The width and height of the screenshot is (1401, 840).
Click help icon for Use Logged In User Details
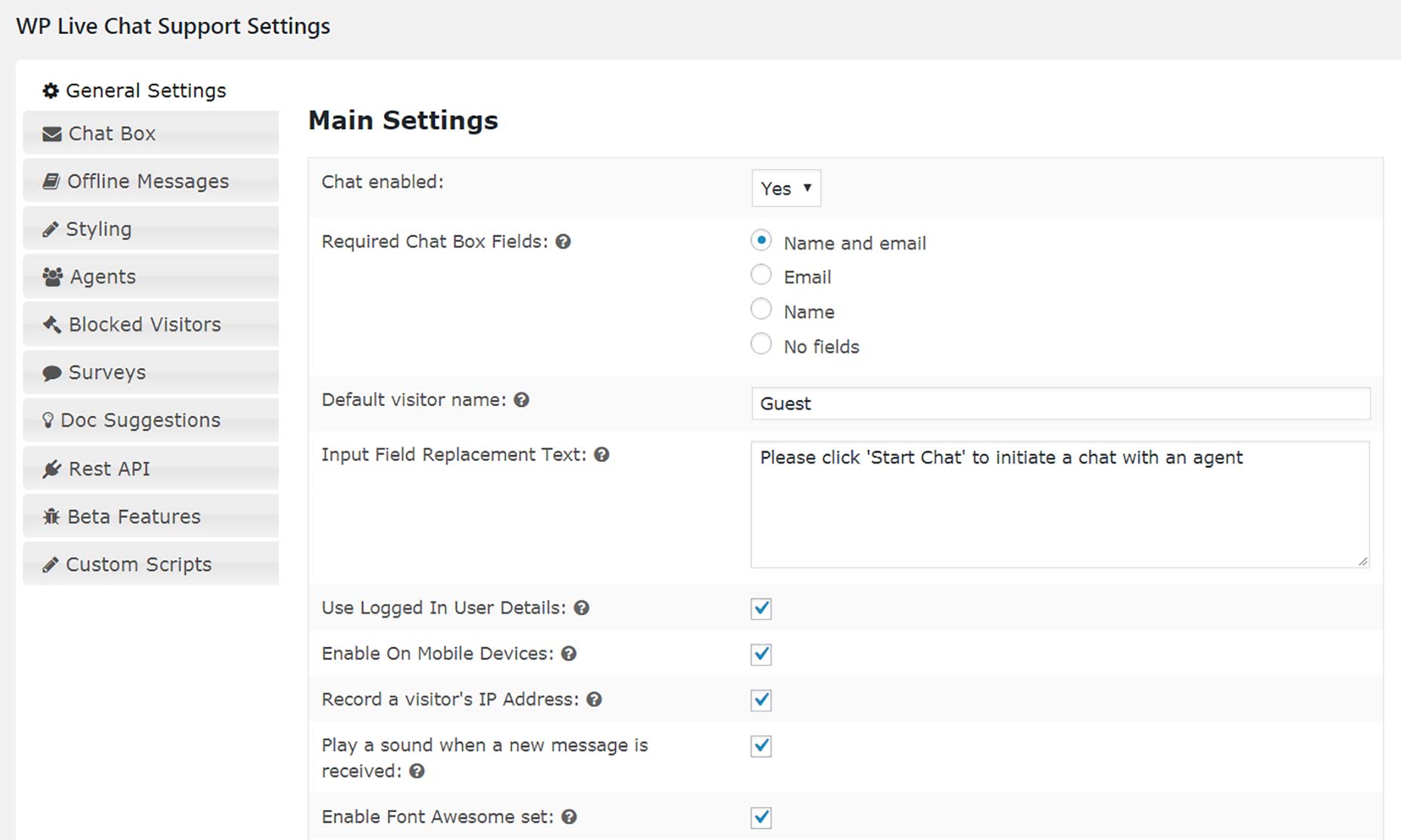point(581,608)
